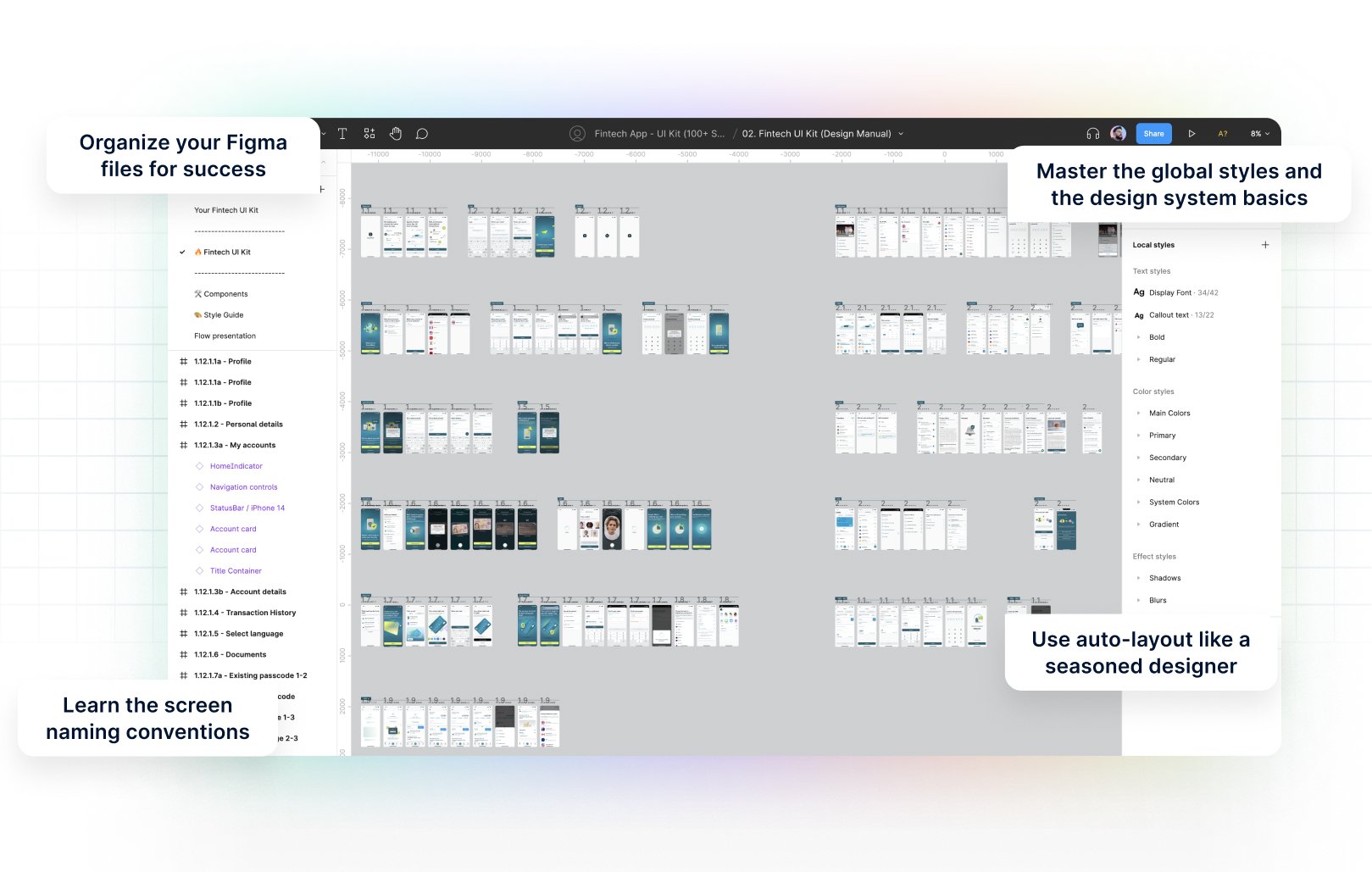Expand the Neutral color group
Screen dimensions: 1372x872
tap(1138, 480)
